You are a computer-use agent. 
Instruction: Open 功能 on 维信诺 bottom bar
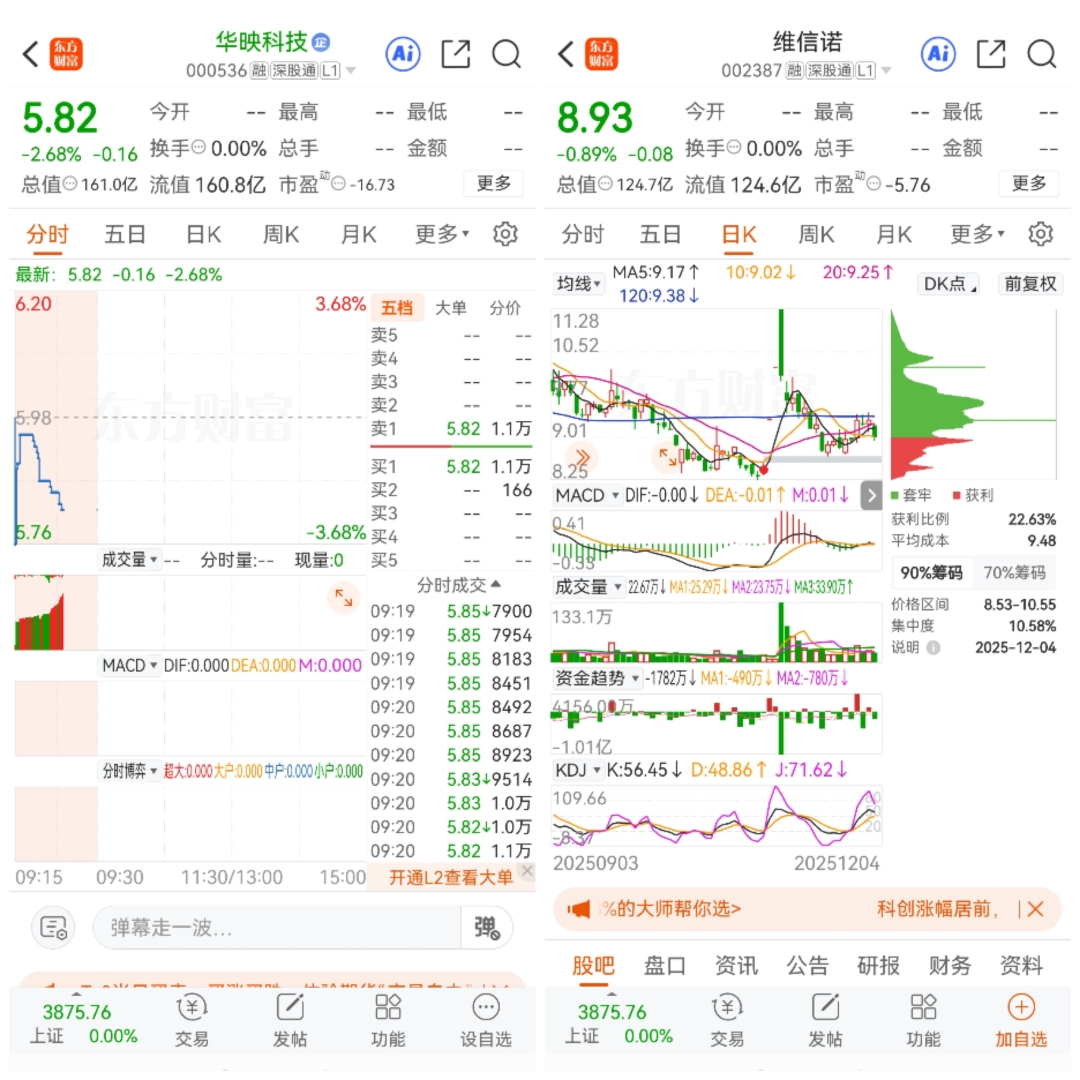(923, 1021)
